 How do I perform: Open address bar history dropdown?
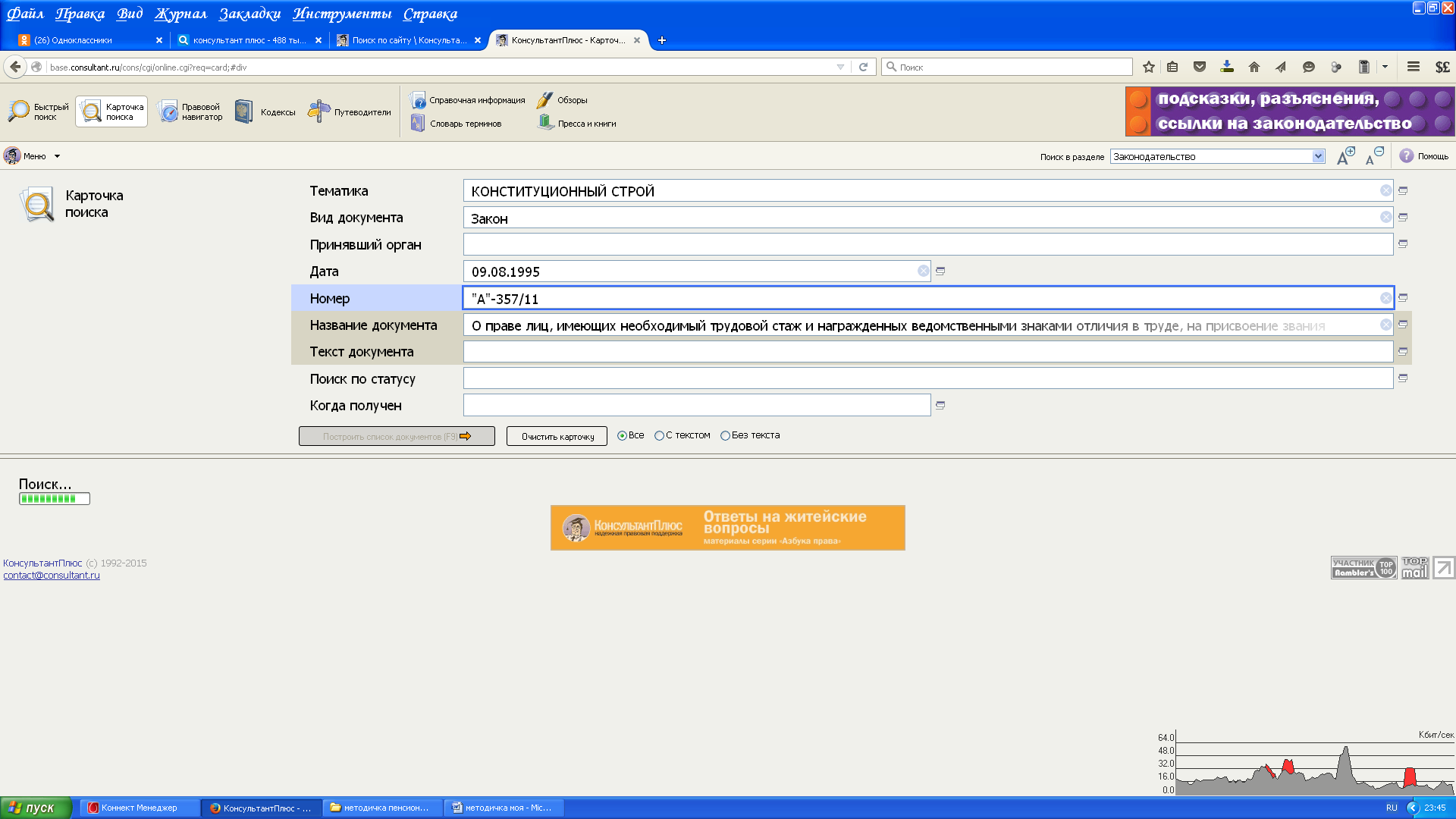[x=840, y=67]
